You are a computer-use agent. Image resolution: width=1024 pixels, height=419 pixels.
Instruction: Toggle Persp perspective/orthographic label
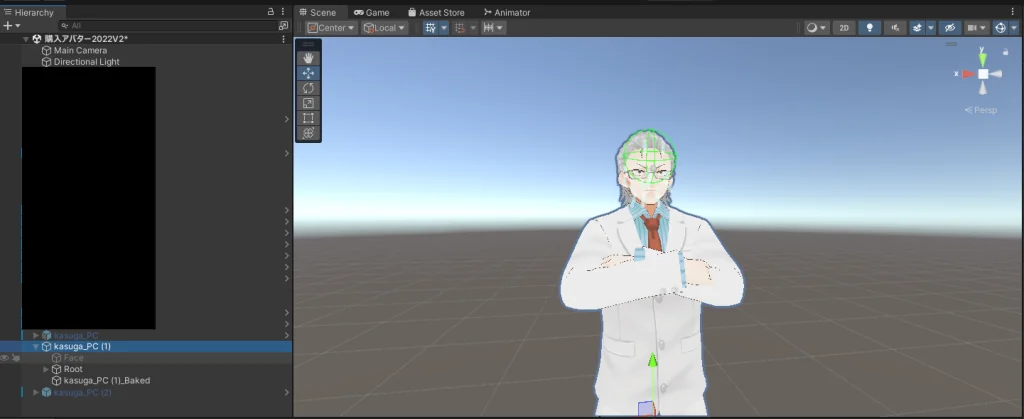pyautogui.click(x=982, y=110)
